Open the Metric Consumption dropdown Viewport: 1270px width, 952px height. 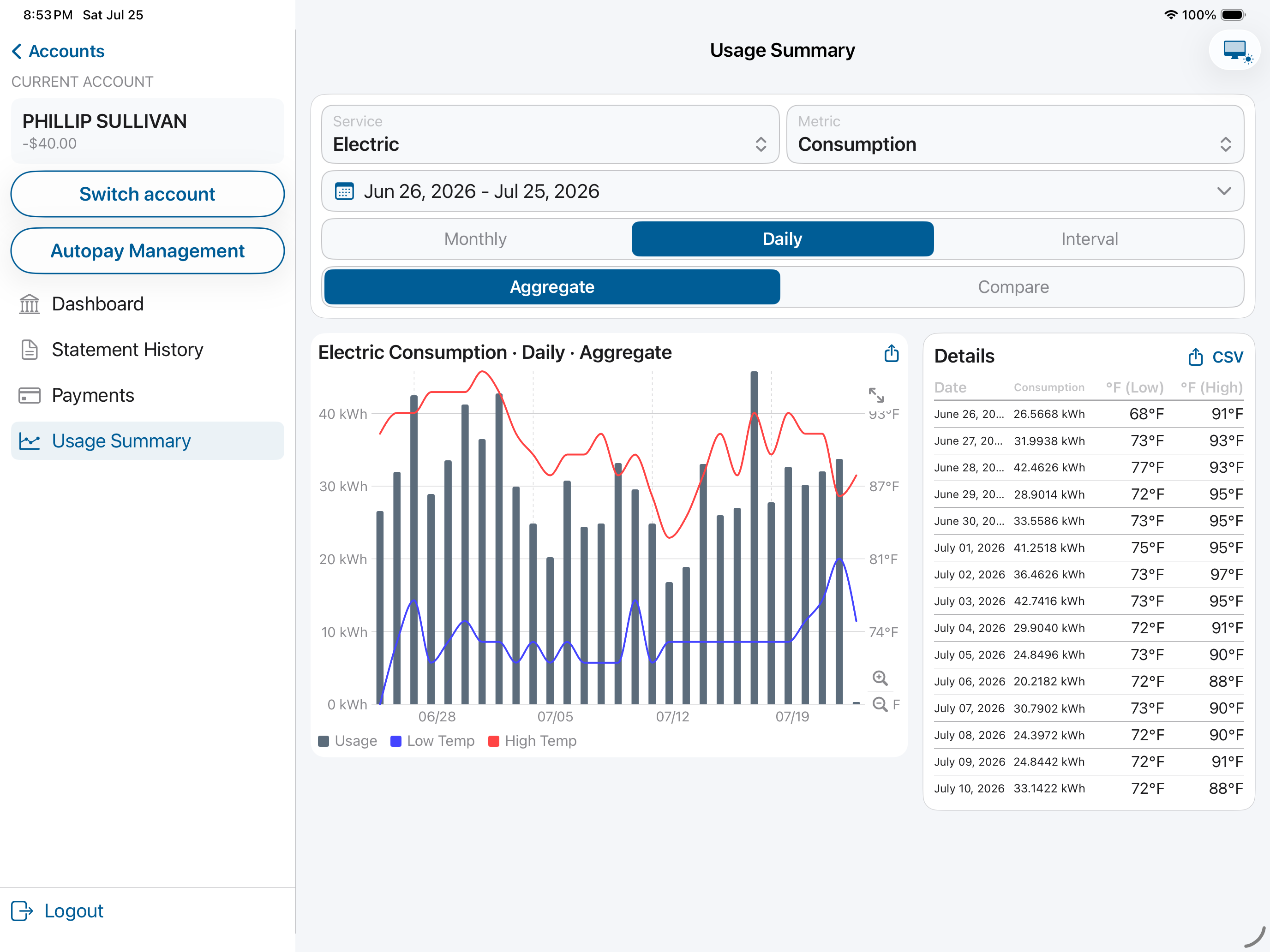tap(1015, 134)
